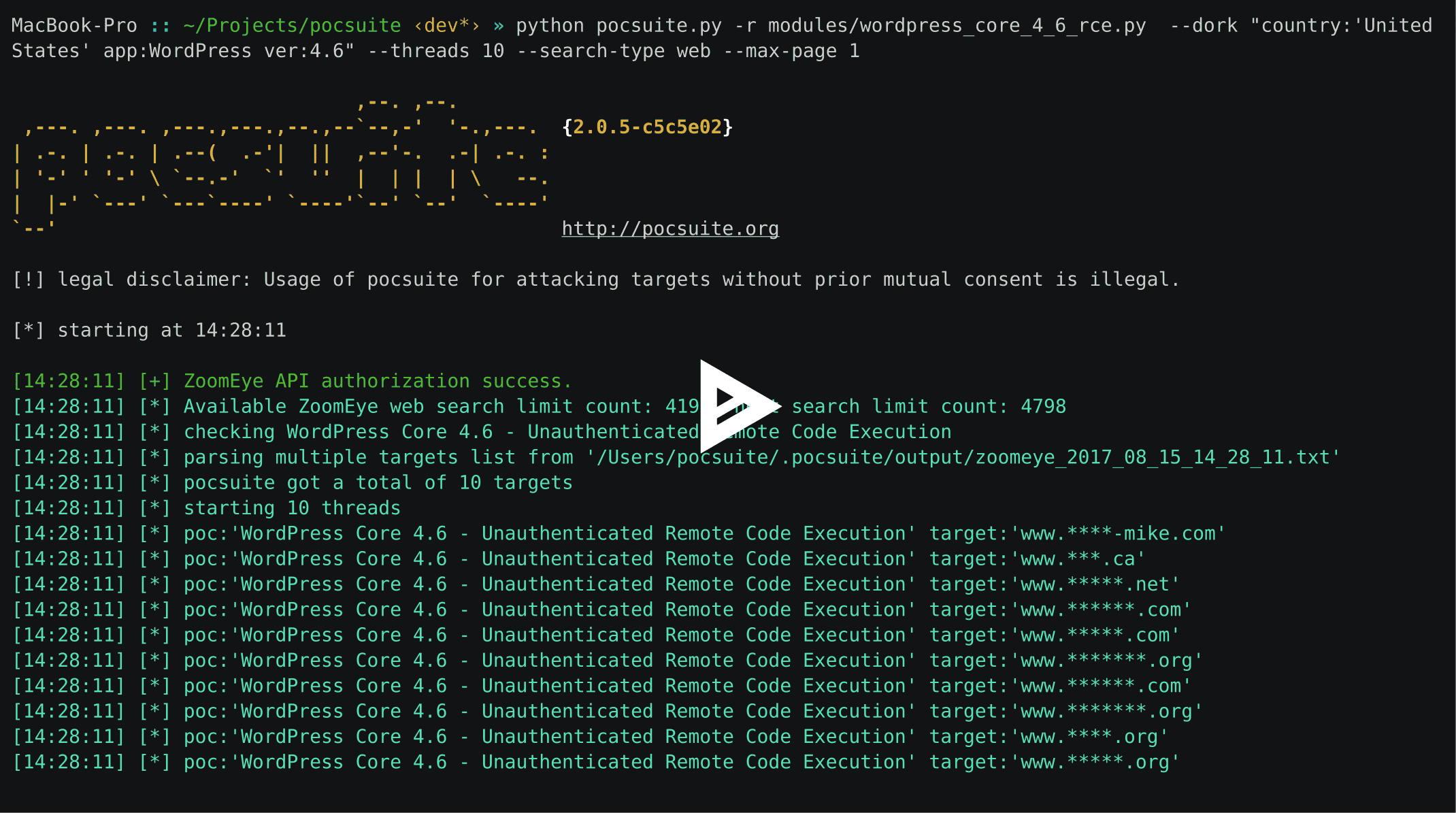Viewport: 1456px width, 813px height.
Task: Click the pocsuite ASCII art logo
Action: 281,165
